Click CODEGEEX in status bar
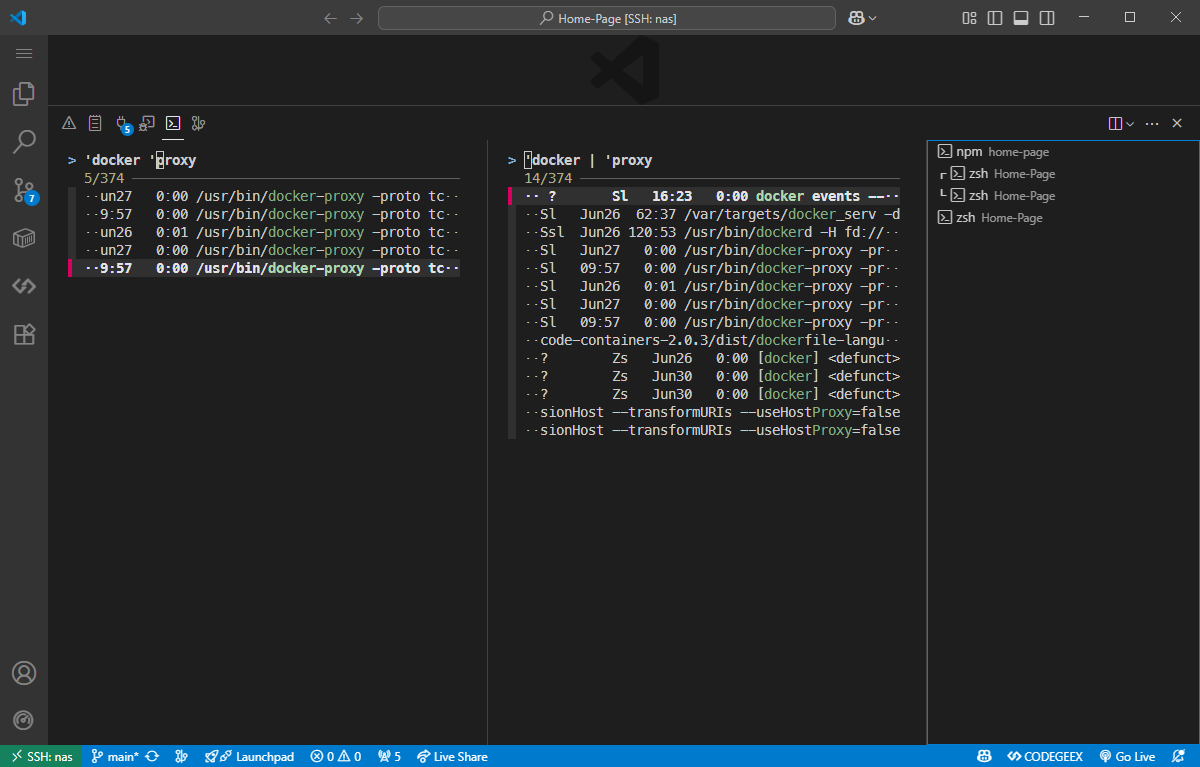This screenshot has height=767, width=1200. (x=1046, y=757)
